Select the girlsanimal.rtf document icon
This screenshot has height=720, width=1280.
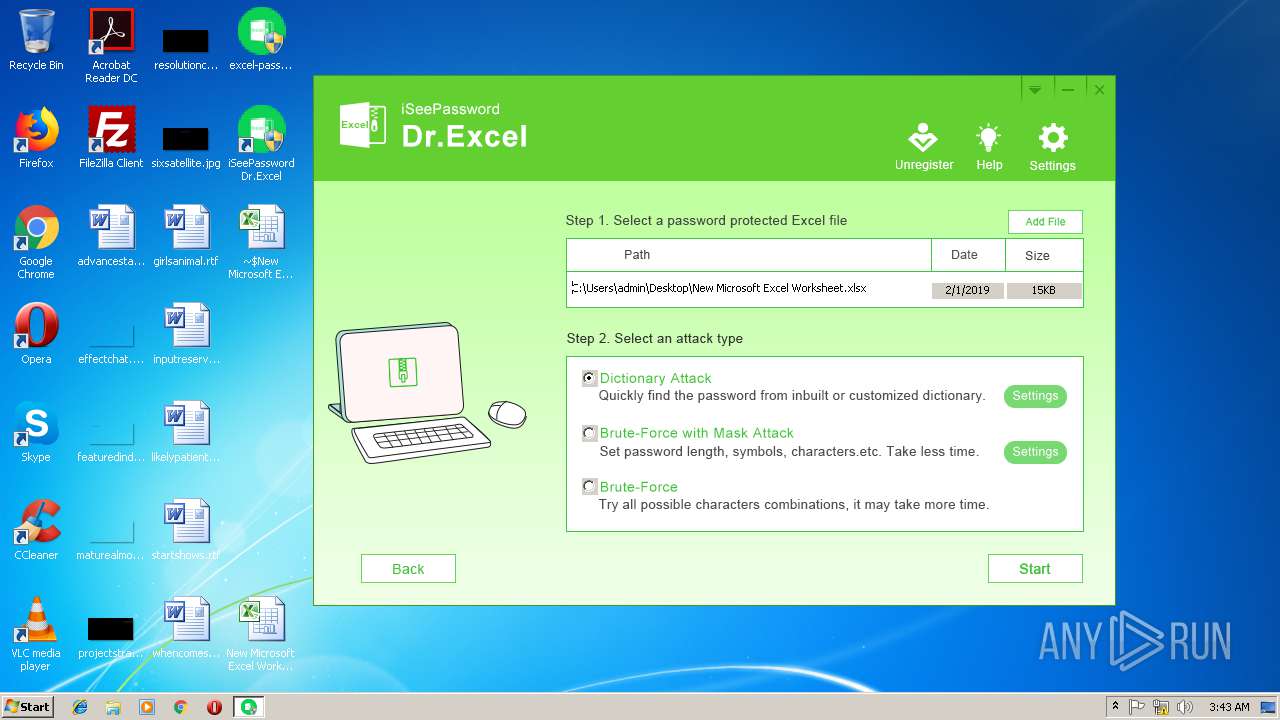[186, 236]
